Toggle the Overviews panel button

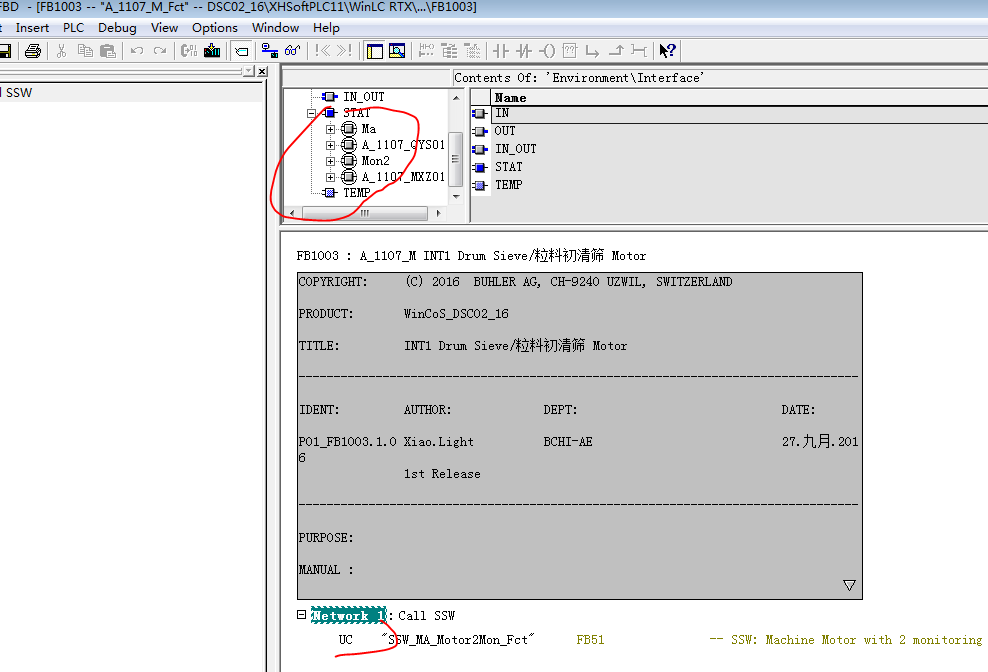click(x=374, y=51)
